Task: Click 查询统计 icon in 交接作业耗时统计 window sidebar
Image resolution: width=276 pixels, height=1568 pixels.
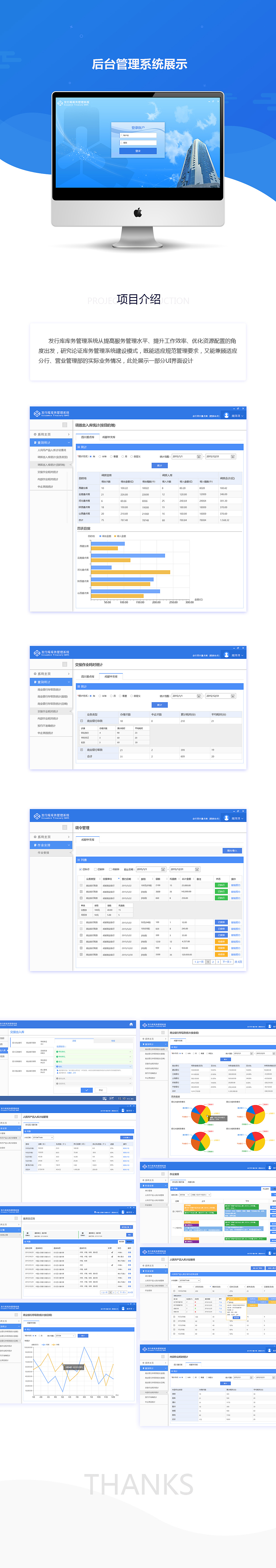Action: click(35, 682)
